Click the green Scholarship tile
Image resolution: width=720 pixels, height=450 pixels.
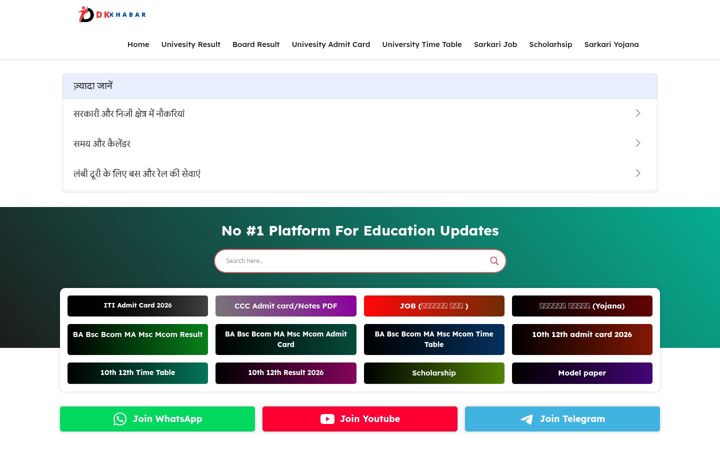[x=434, y=373]
